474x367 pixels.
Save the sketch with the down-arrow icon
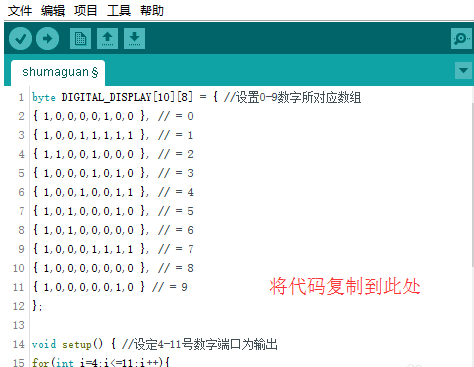134,39
